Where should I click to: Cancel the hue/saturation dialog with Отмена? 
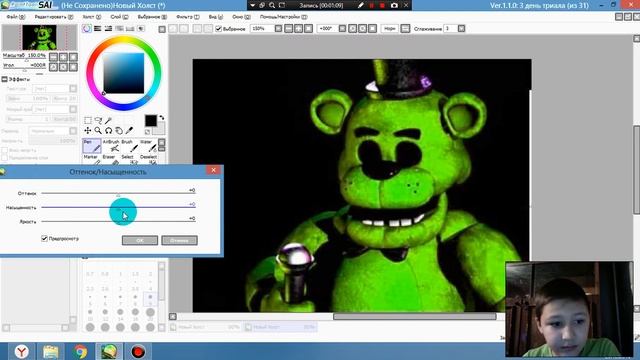click(179, 240)
